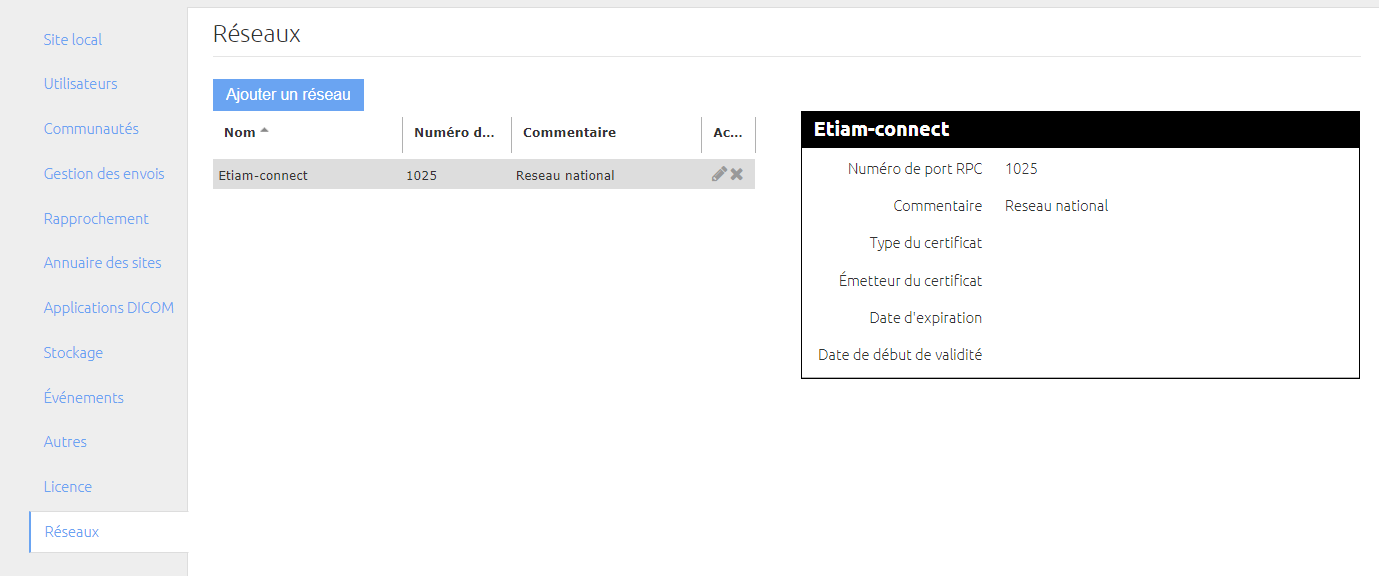Viewport: 1379px width, 576px height.
Task: Click the Reseau national table cell
Action: coord(565,175)
